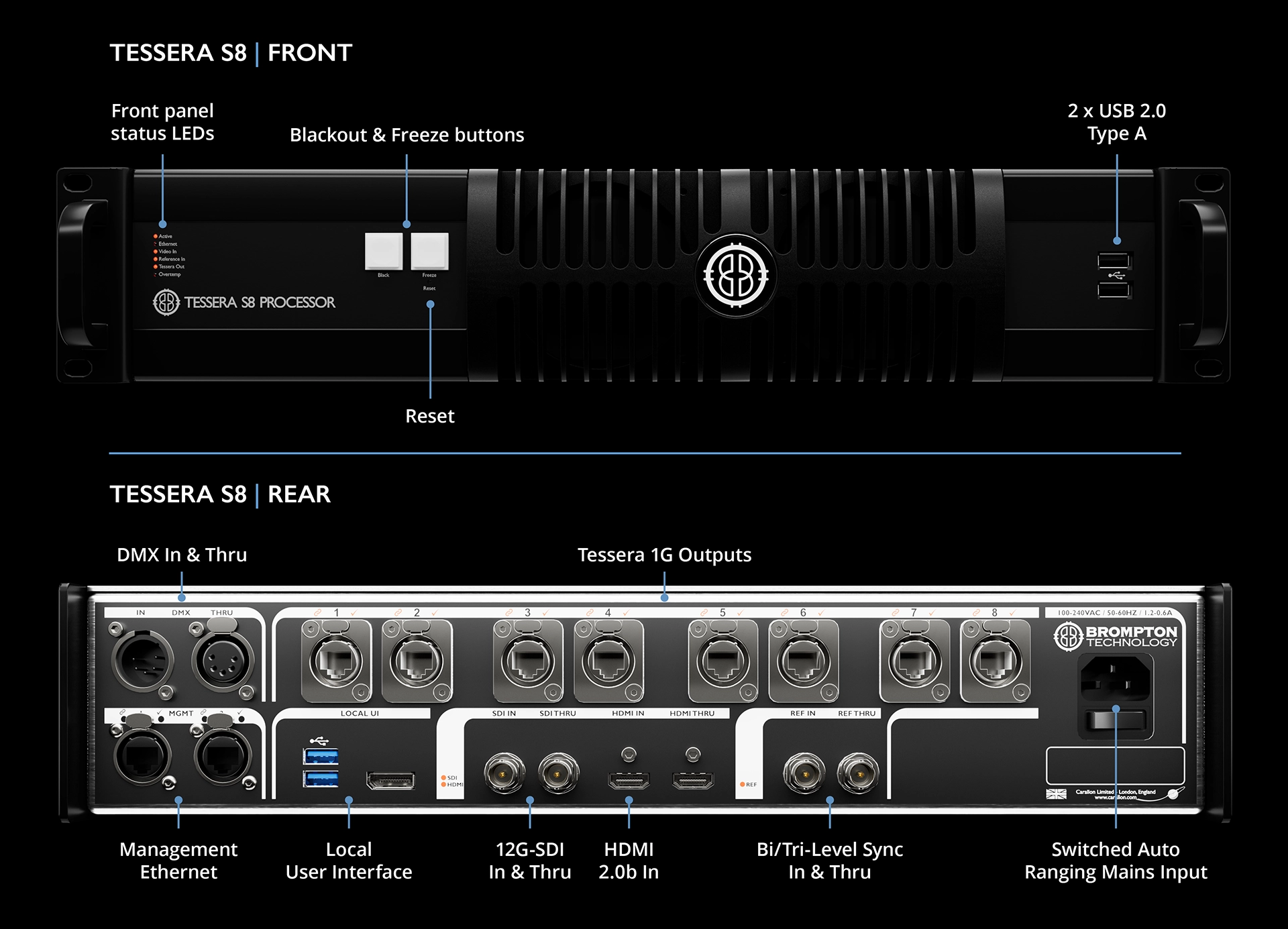Click the HDMI 2.0b In callout

[x=629, y=861]
